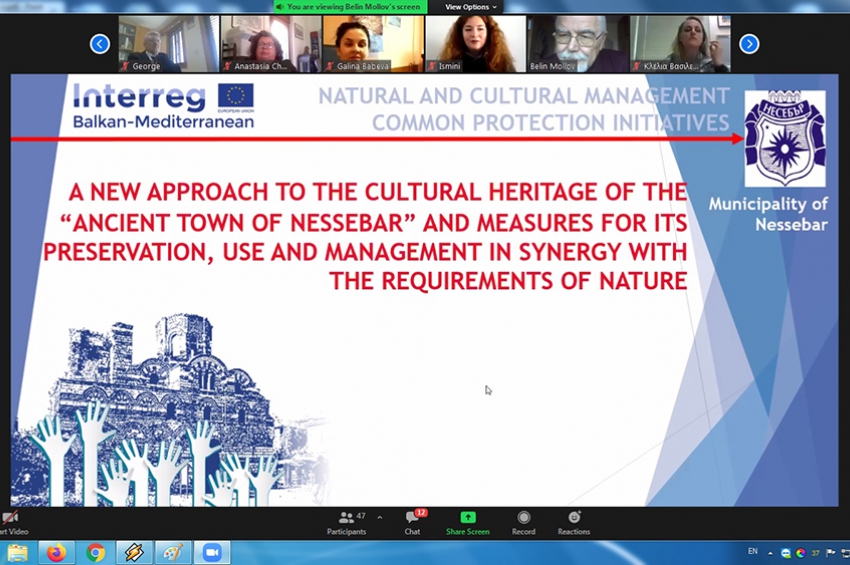Open Firefox from the taskbar
Image resolution: width=850 pixels, height=565 pixels.
point(56,552)
